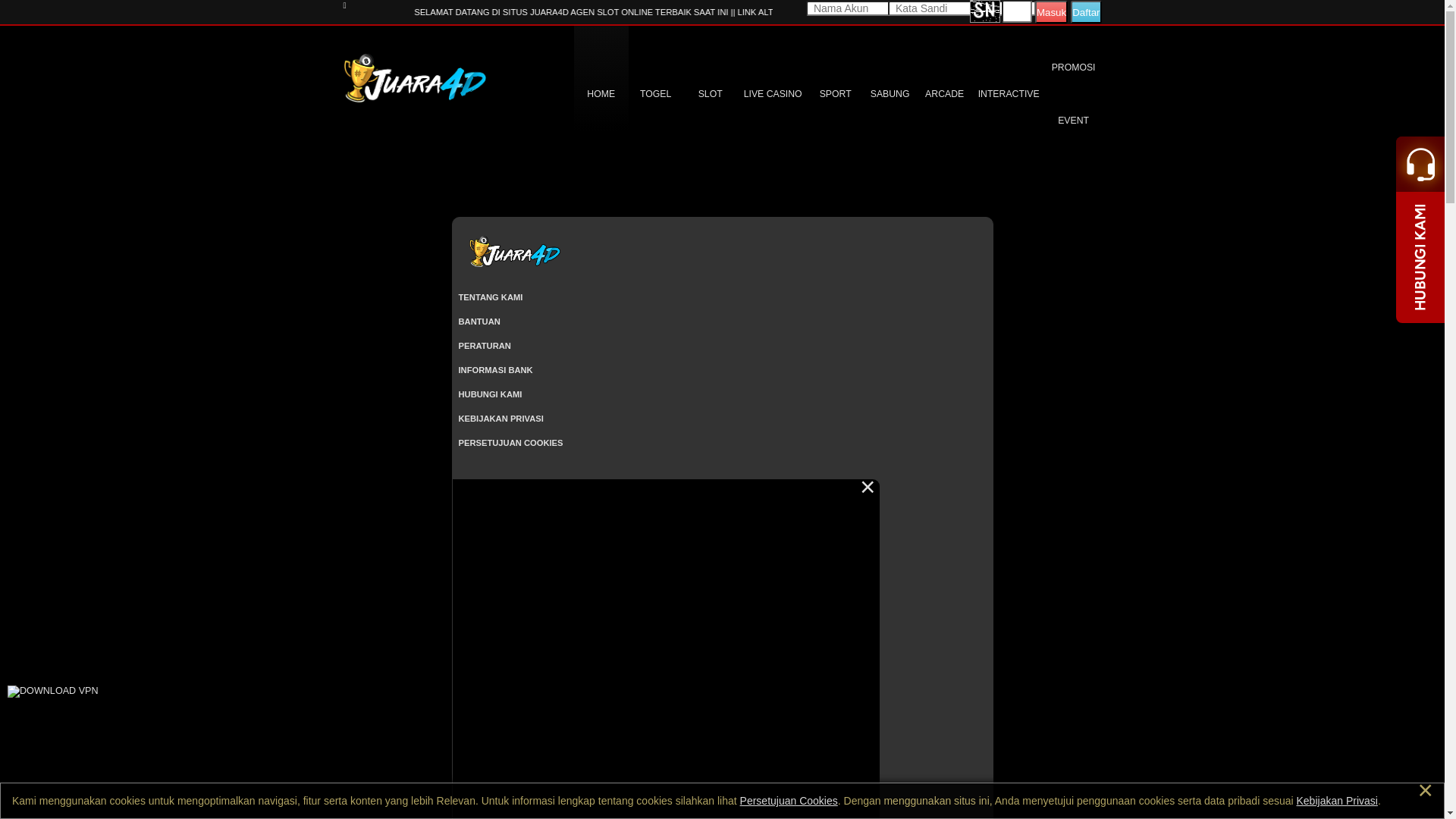1456x819 pixels.
Task: Click Kebijakan Privasi link in notice
Action: [x=1336, y=801]
